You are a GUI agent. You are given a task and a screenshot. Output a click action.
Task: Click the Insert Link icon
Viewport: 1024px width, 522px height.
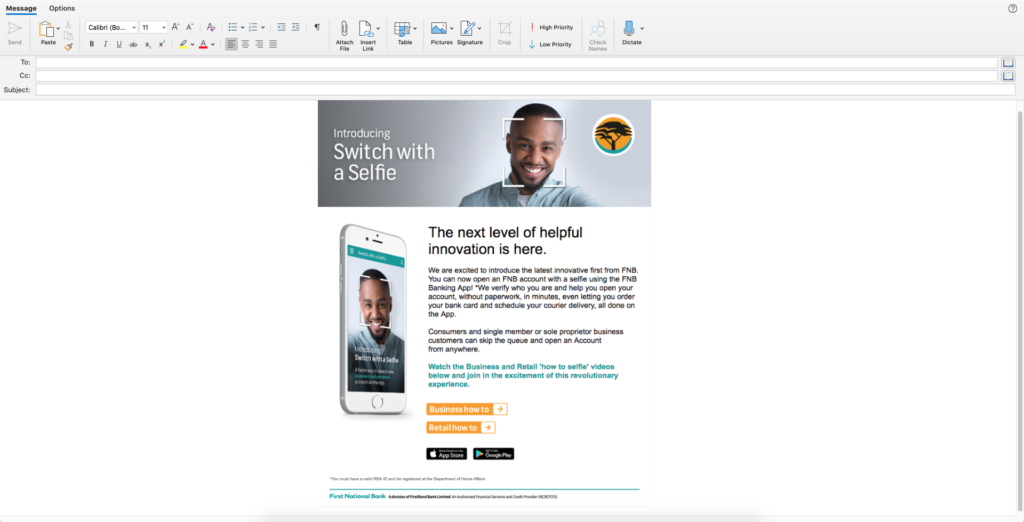pyautogui.click(x=366, y=29)
